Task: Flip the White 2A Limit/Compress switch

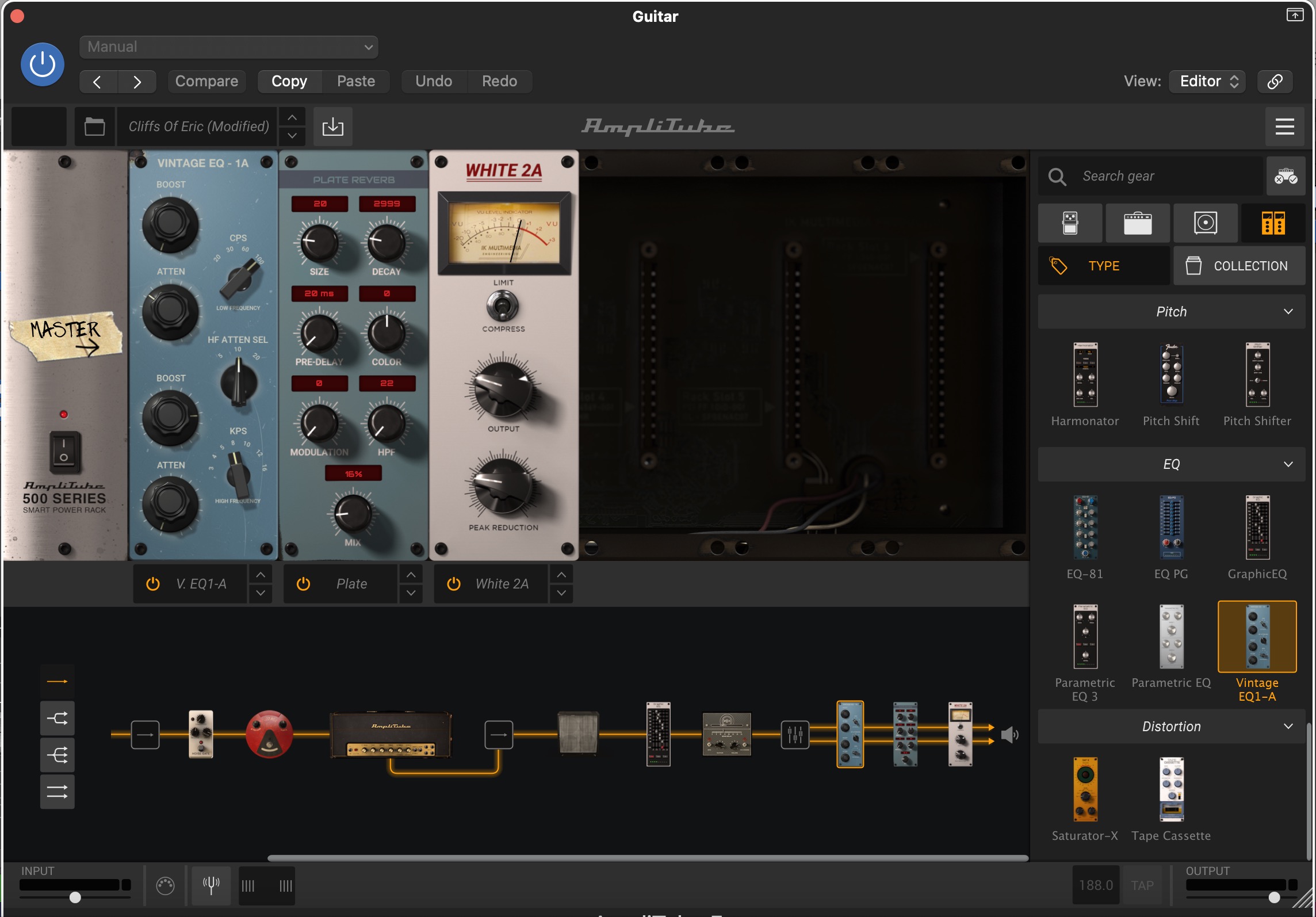Action: 503,305
